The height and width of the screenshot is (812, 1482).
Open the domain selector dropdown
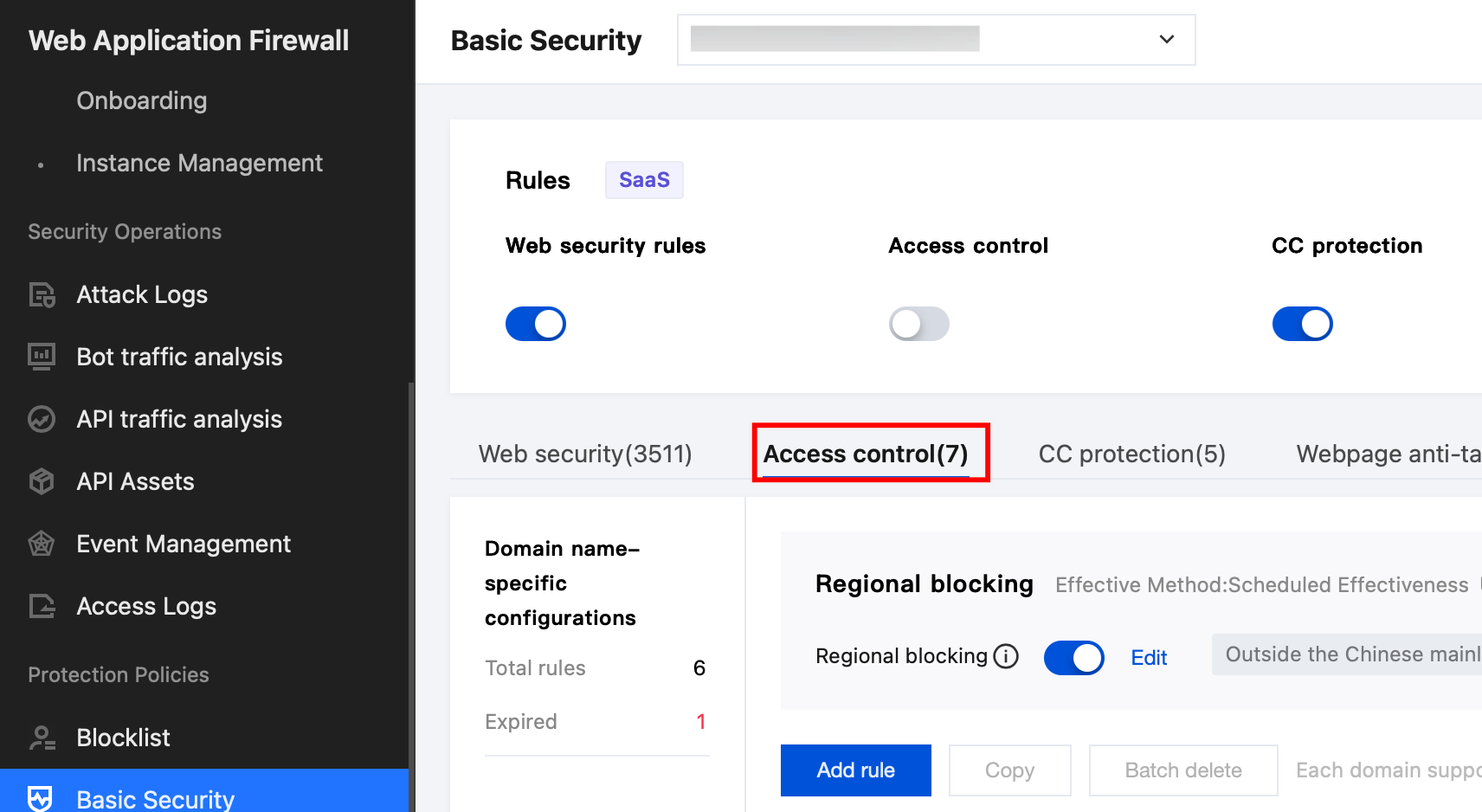point(936,40)
